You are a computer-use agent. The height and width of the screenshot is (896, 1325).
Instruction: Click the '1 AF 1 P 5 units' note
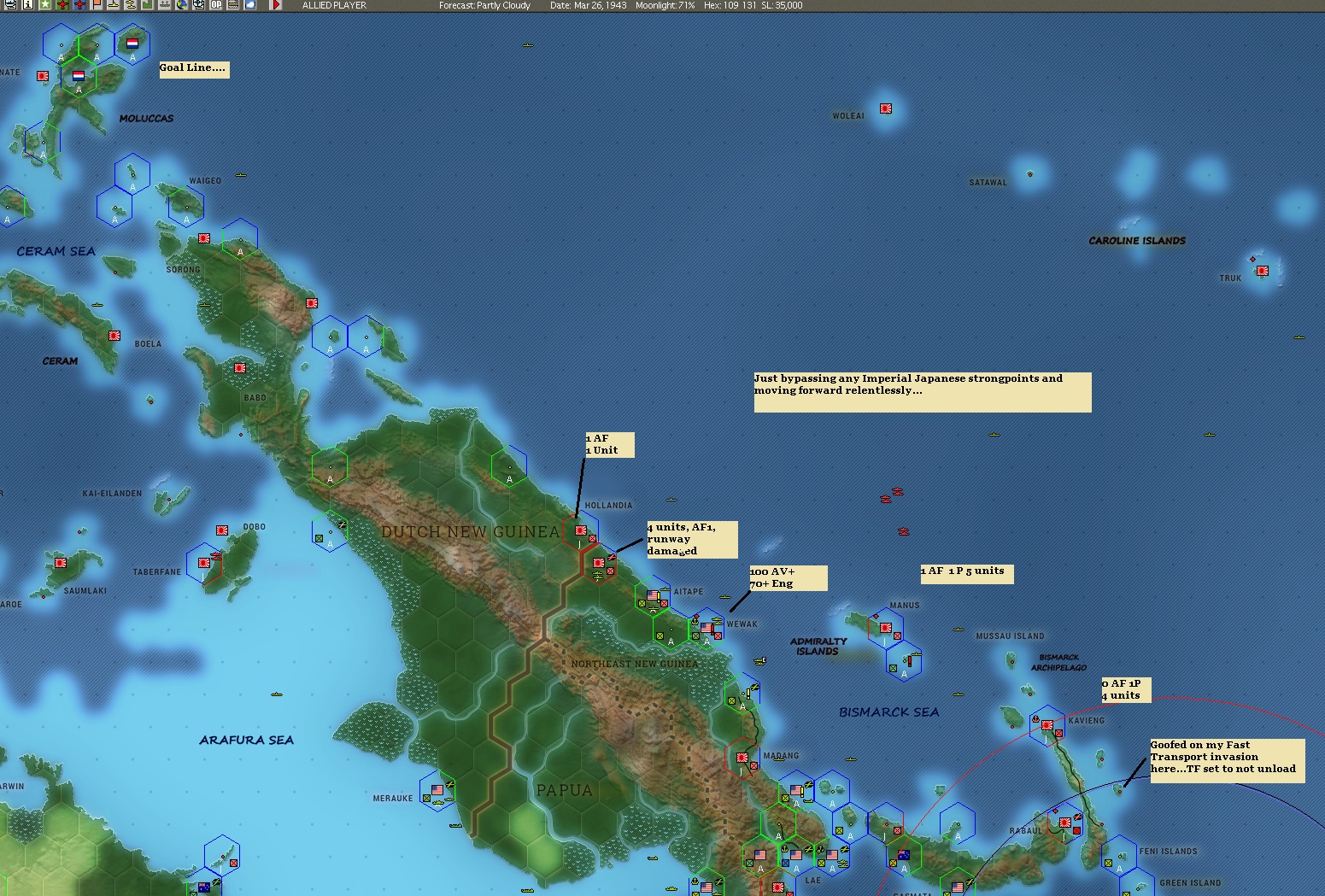(967, 574)
